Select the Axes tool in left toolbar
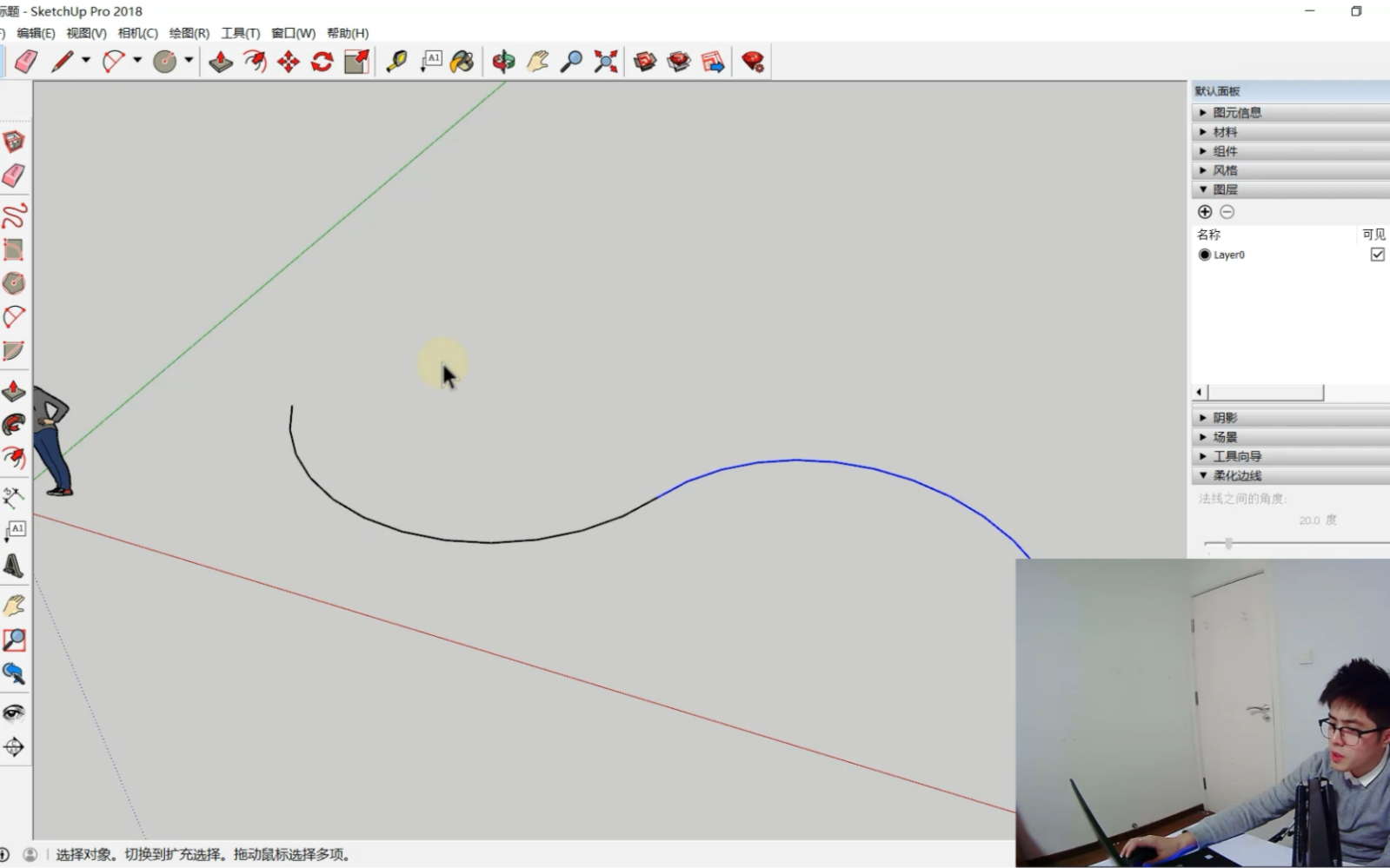This screenshot has height=868, width=1390. click(x=14, y=498)
